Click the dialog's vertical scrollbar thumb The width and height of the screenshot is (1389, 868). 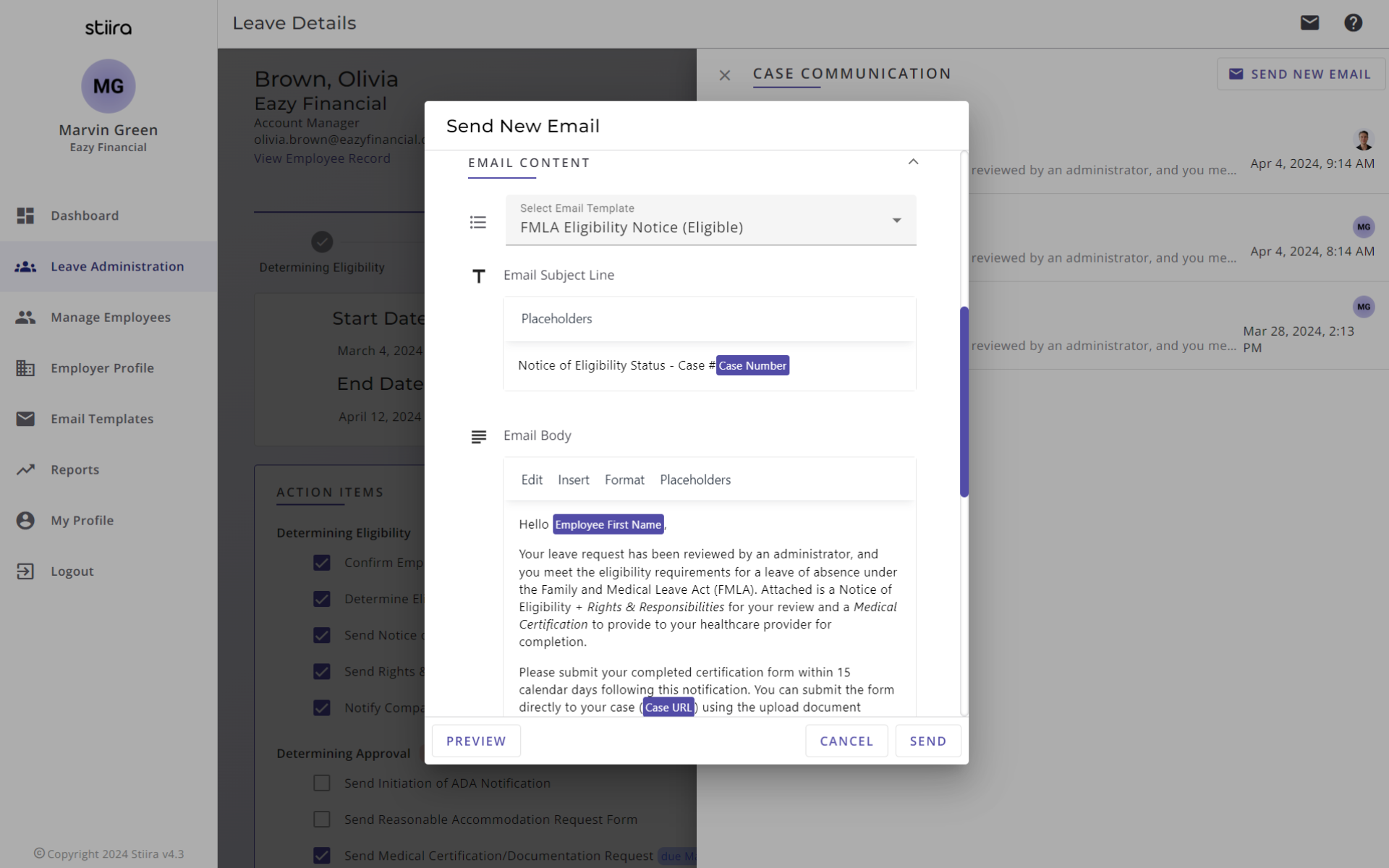coord(964,401)
